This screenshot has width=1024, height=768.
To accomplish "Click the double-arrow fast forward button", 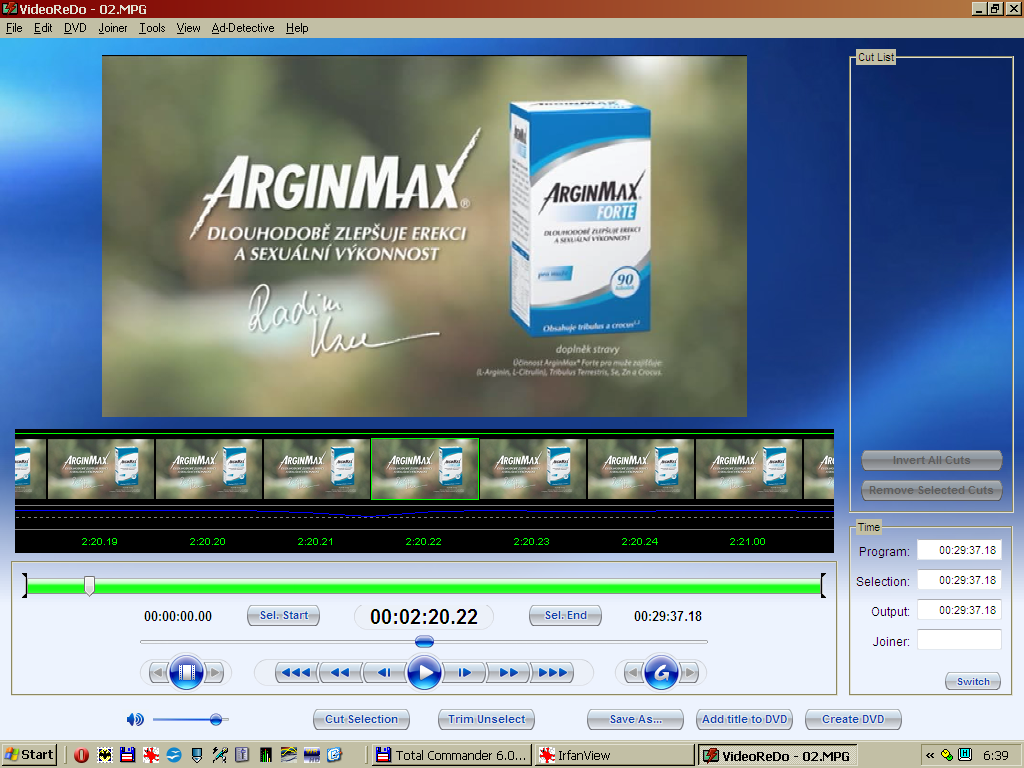I will [508, 672].
